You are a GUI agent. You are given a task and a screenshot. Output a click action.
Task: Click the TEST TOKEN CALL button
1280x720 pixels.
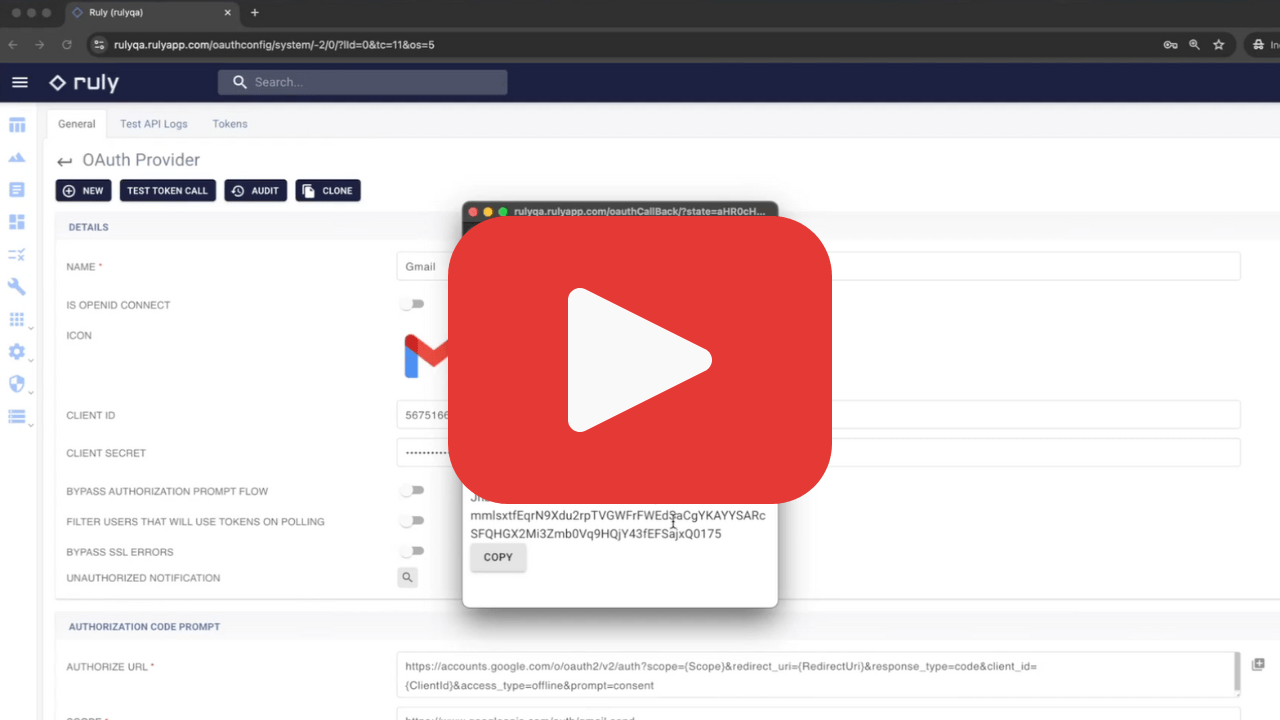click(167, 190)
